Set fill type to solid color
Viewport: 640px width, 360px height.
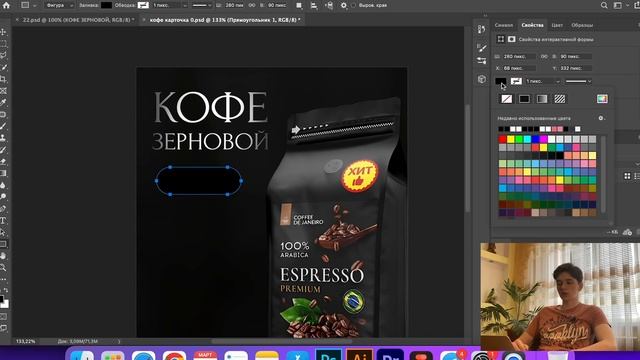pos(524,99)
